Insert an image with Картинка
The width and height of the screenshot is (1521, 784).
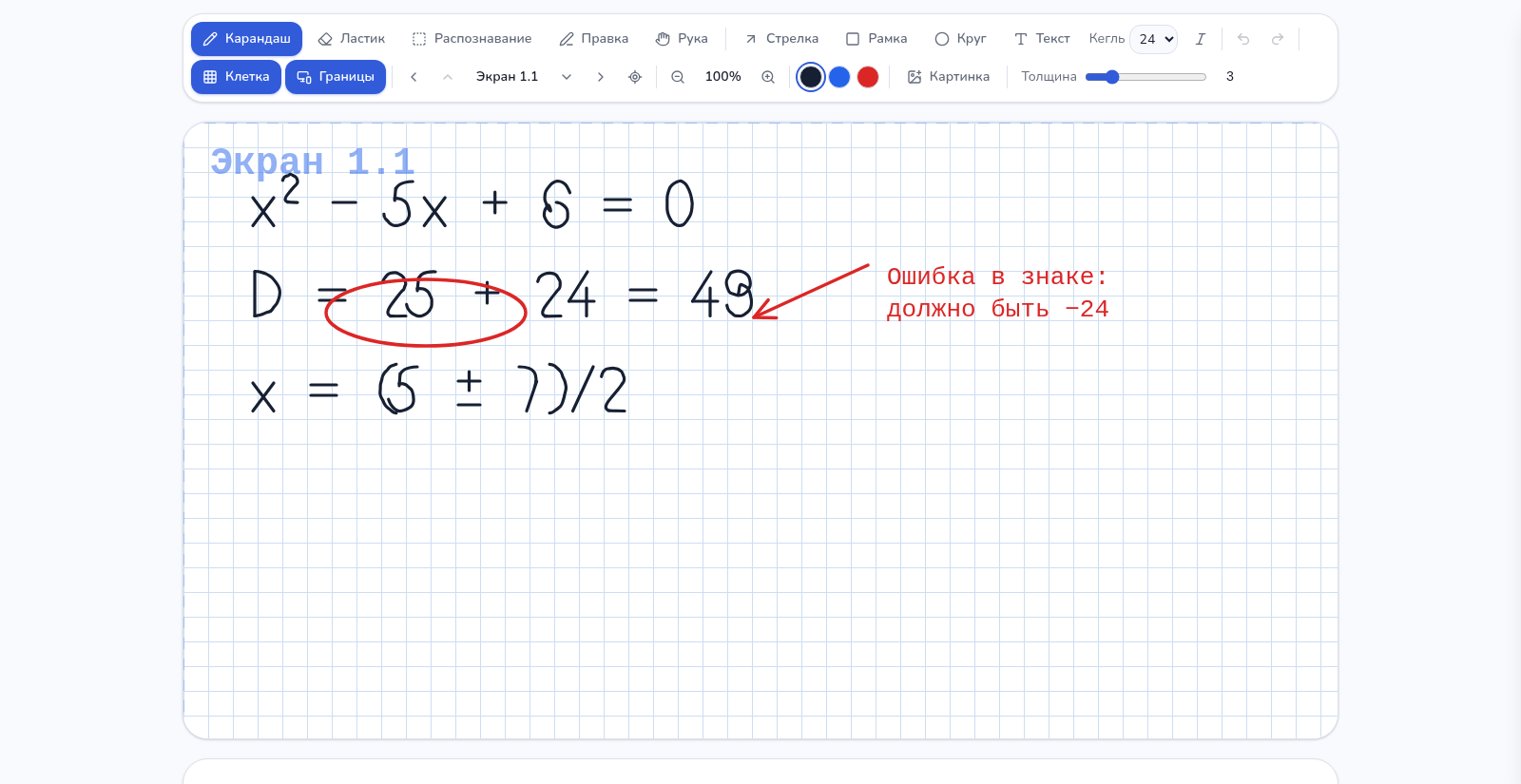click(948, 77)
